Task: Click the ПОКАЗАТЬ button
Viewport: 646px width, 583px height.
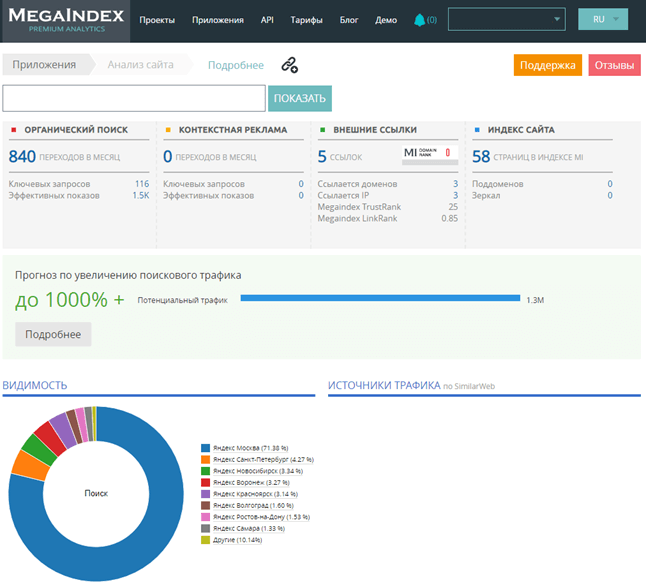Action: point(300,98)
